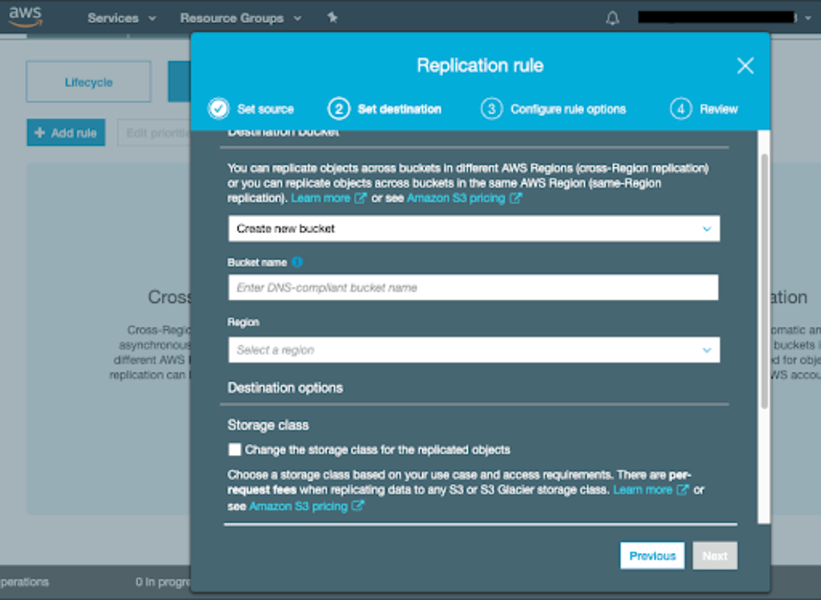Image resolution: width=821 pixels, height=600 pixels.
Task: Click the Add rule button
Action: coord(66,132)
